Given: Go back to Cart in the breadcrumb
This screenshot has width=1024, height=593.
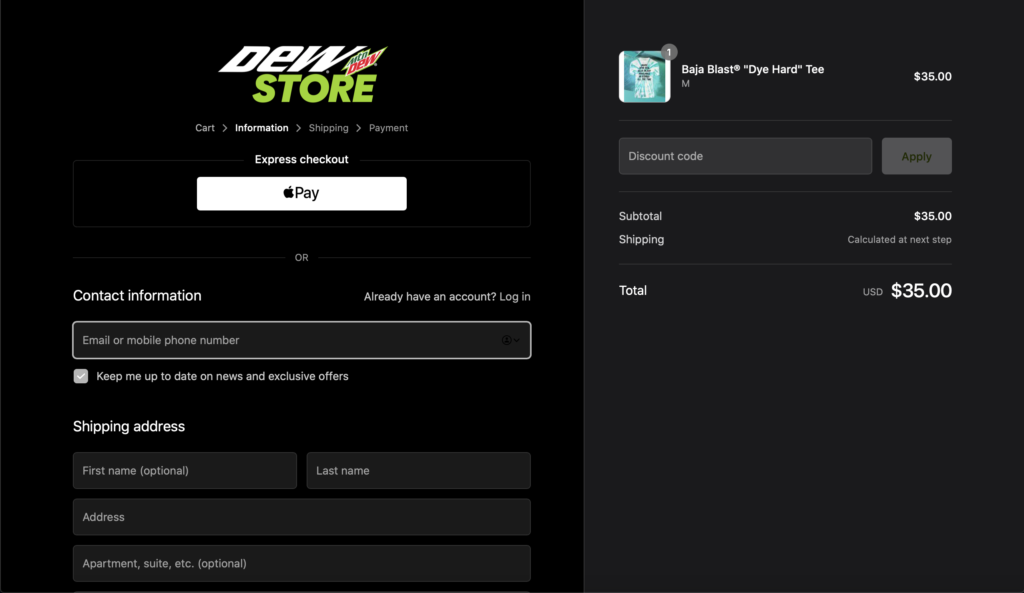Looking at the screenshot, I should [x=205, y=128].
